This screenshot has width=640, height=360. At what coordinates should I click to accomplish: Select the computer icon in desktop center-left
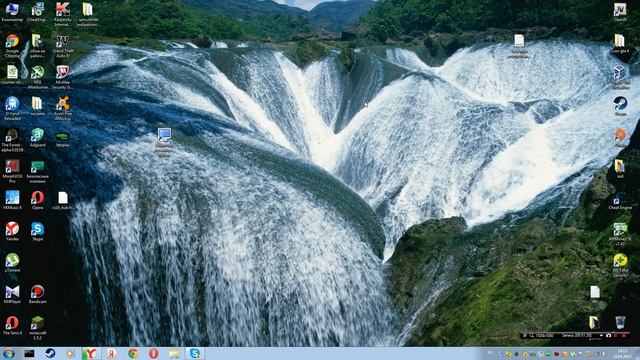(164, 135)
